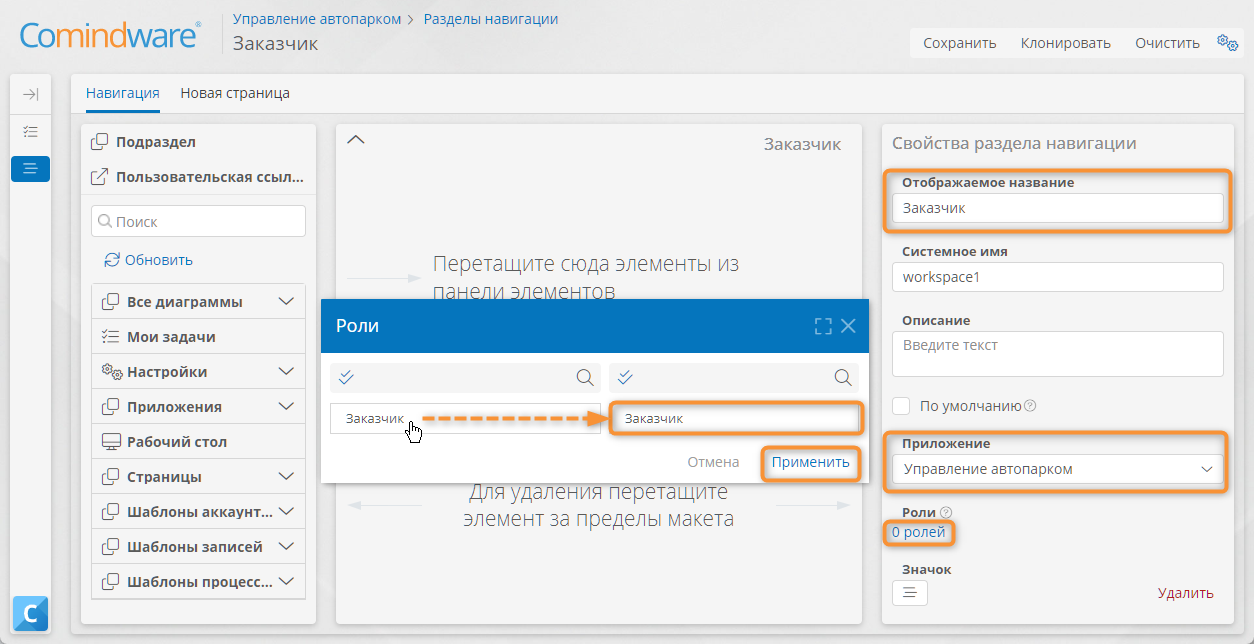Screen dimensions: 1254x644
Task: Select all roles in left list checkmark
Action: pos(347,377)
